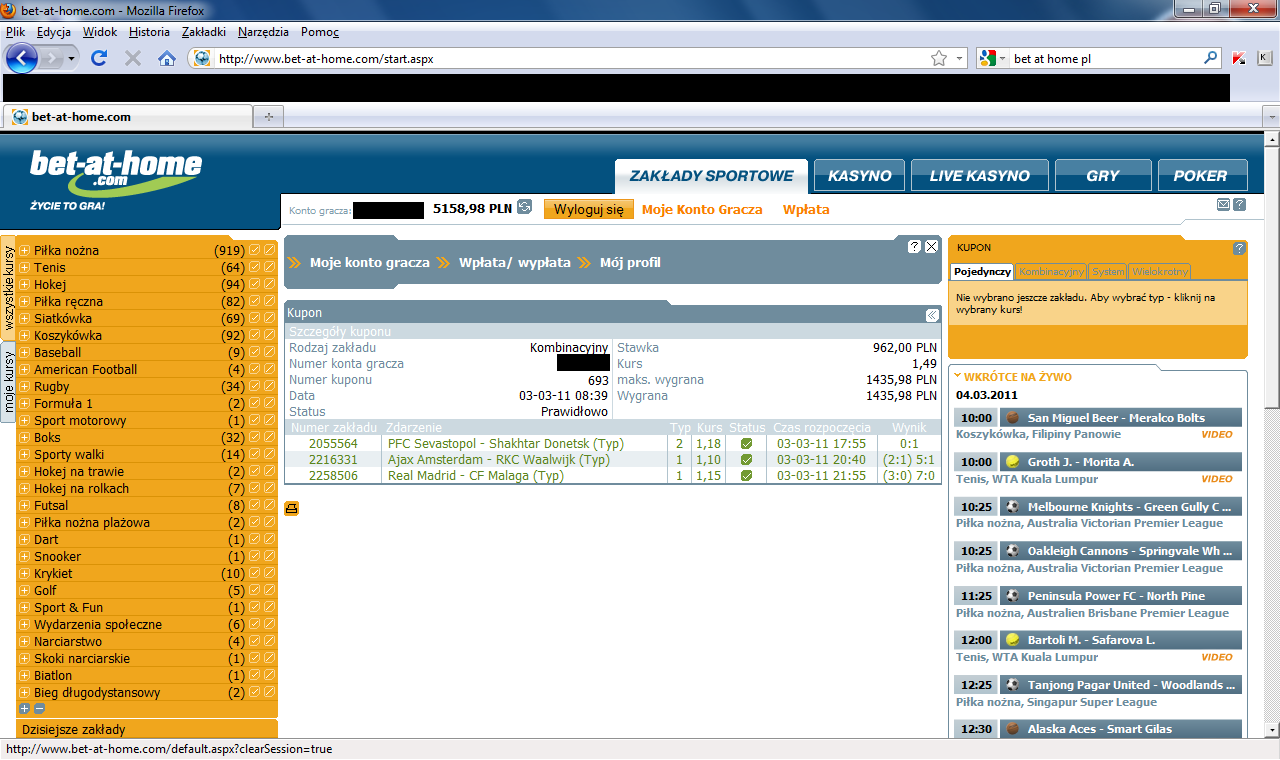Expand the Baseball category plus icon
Viewport: 1280px width, 760px height.
pos(25,353)
